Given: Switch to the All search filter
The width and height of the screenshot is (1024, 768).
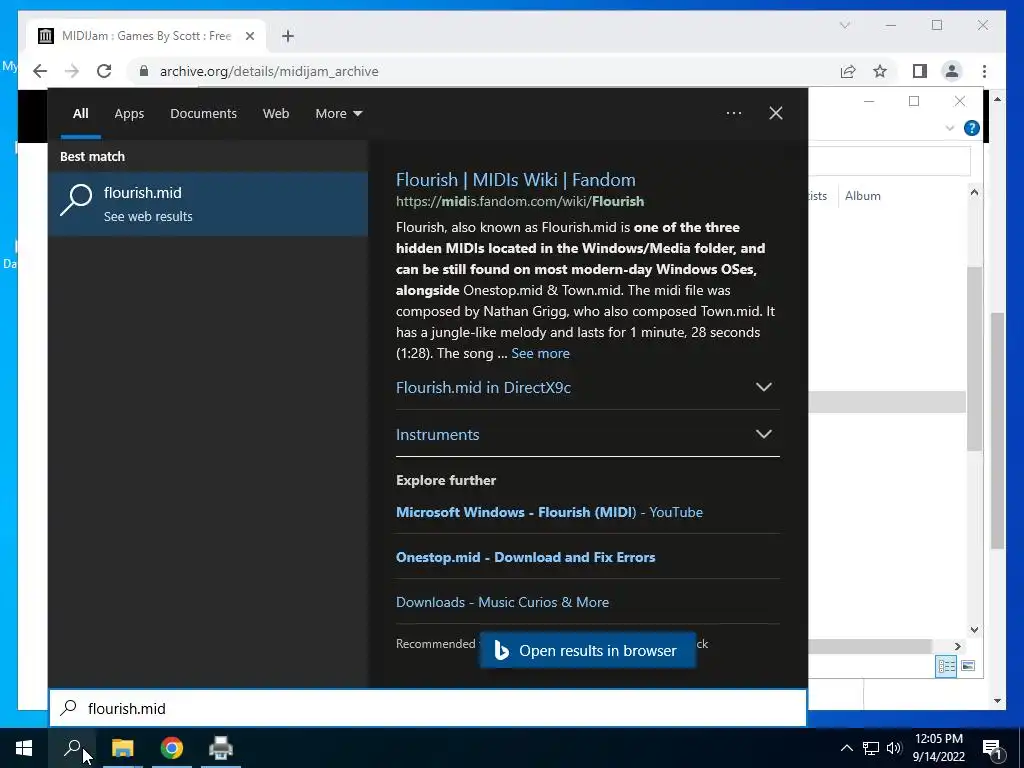Looking at the screenshot, I should tap(80, 114).
